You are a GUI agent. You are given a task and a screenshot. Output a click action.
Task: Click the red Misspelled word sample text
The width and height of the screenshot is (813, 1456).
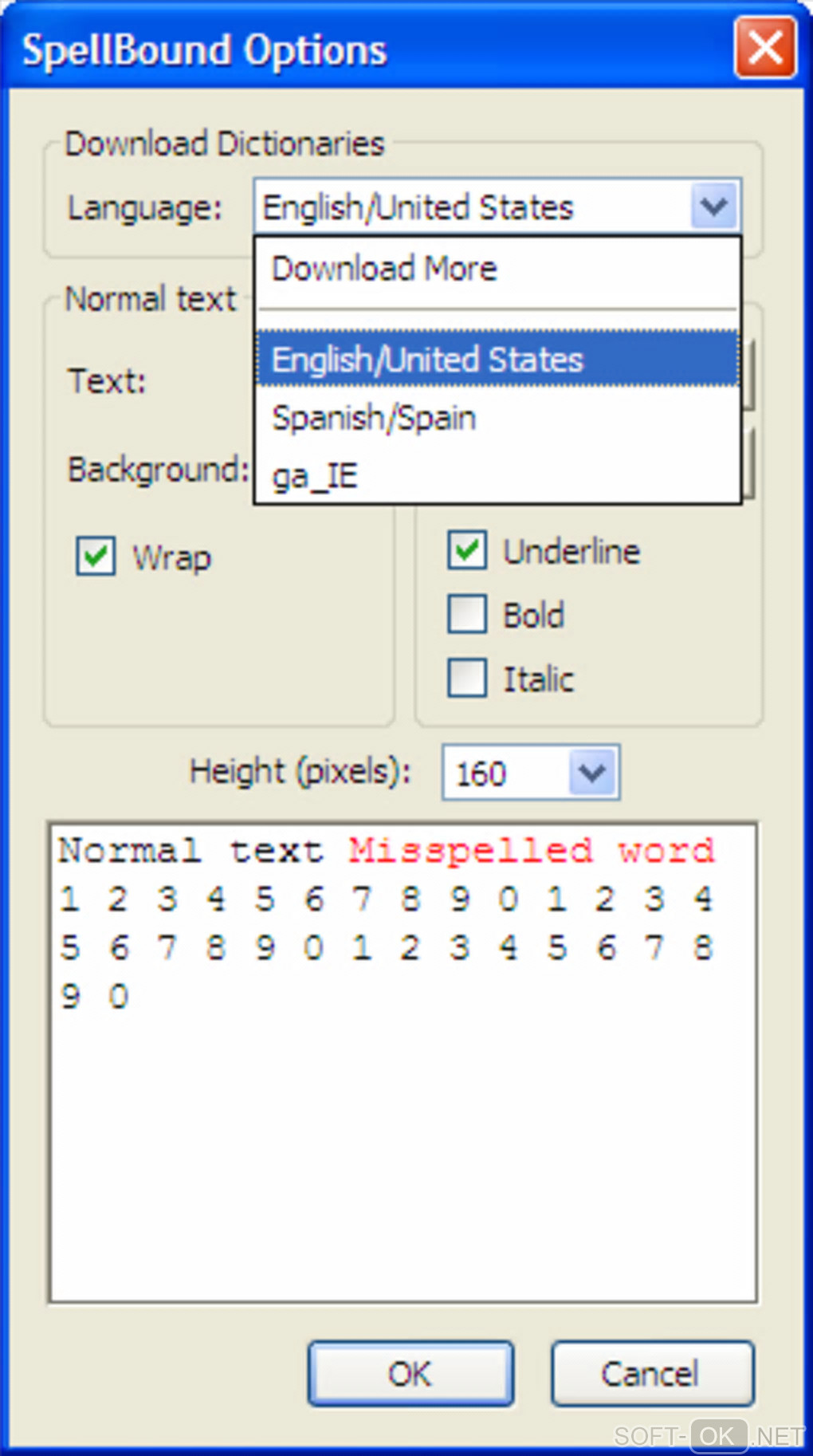(530, 851)
